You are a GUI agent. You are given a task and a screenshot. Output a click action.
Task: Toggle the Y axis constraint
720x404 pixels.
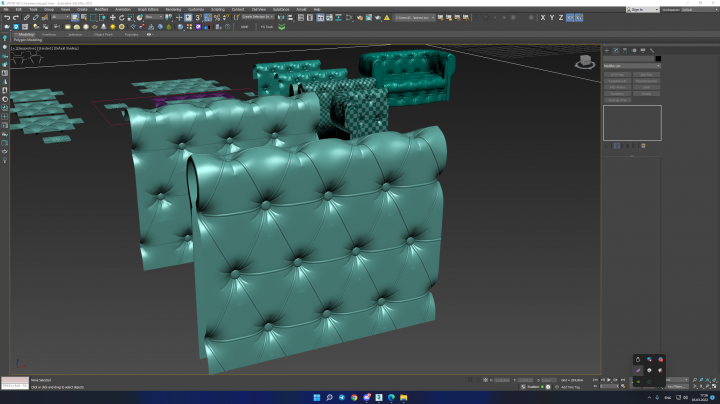552,17
